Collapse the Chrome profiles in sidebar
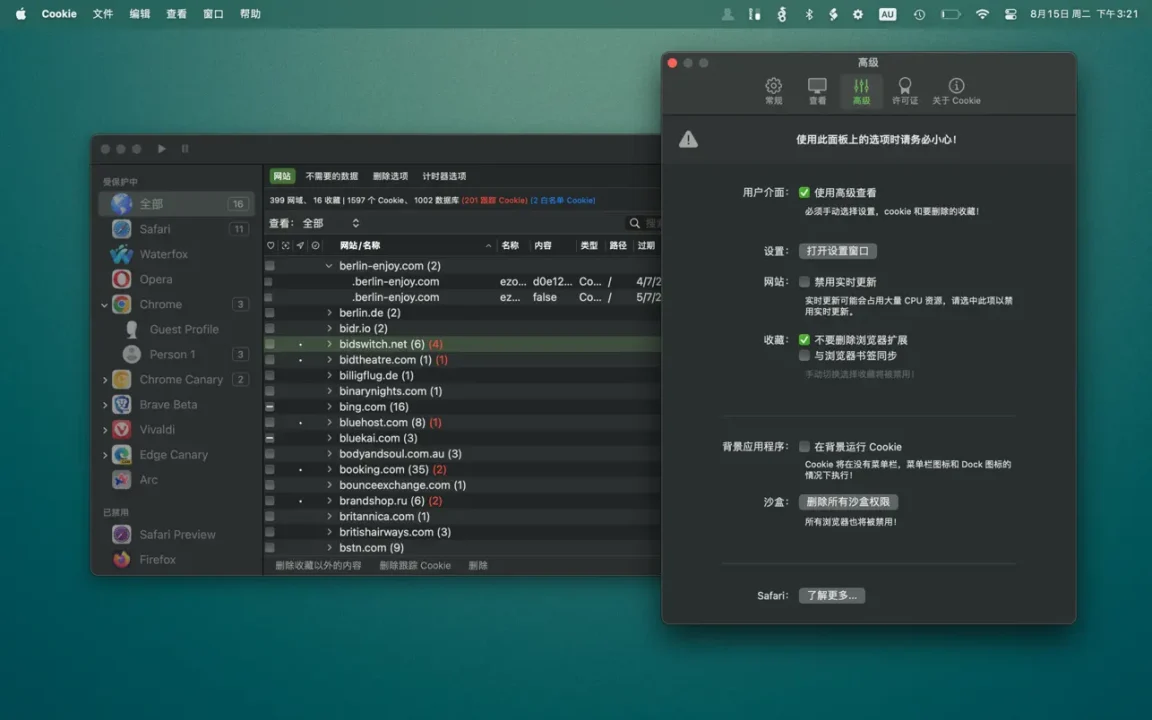The image size is (1152, 720). (x=104, y=304)
